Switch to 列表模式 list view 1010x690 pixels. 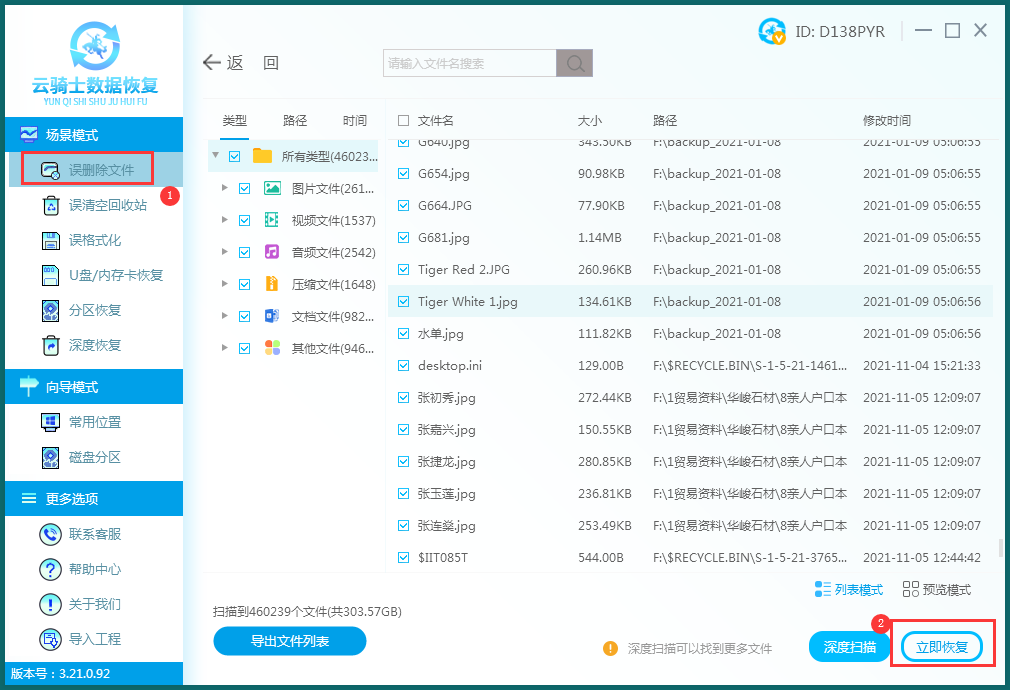click(x=849, y=589)
